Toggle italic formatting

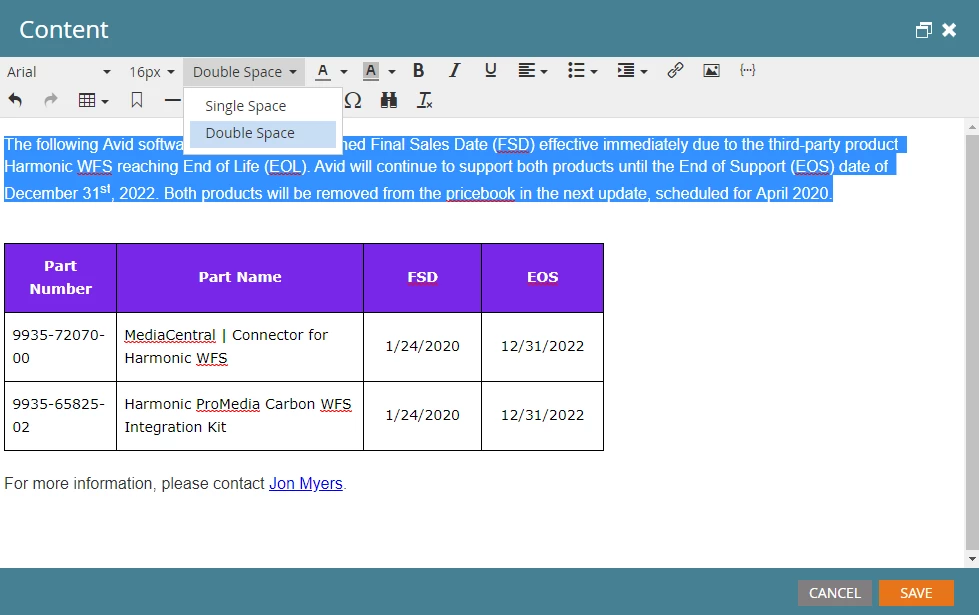pyautogui.click(x=455, y=71)
